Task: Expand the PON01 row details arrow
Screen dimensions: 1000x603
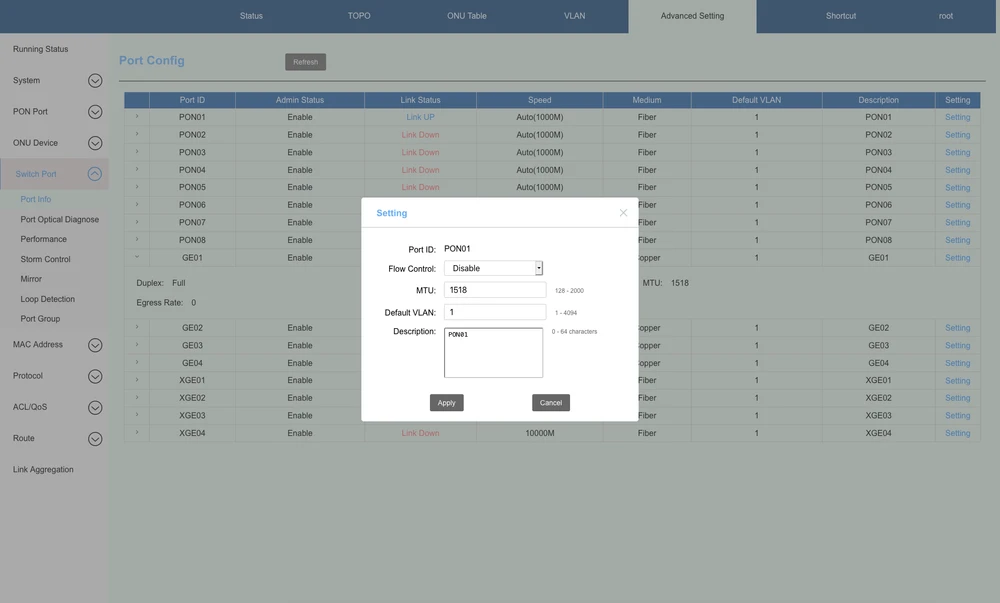Action: (137, 117)
